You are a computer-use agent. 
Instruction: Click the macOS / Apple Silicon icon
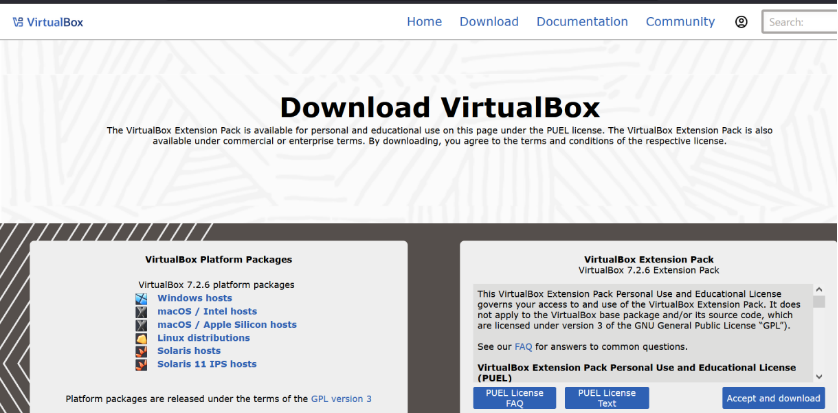coord(141,325)
